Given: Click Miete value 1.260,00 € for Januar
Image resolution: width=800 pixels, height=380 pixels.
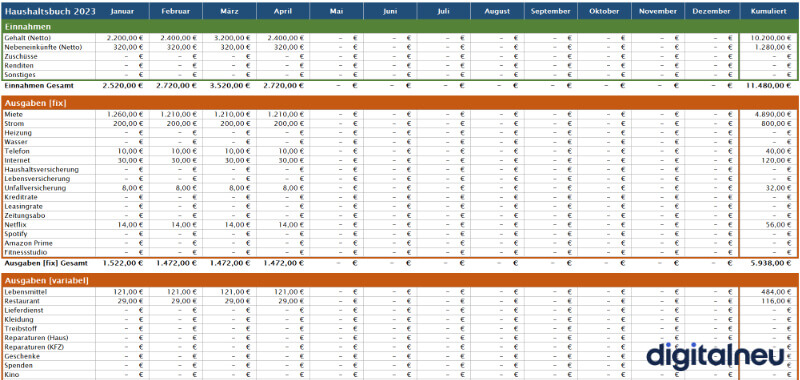Looking at the screenshot, I should (x=126, y=114).
